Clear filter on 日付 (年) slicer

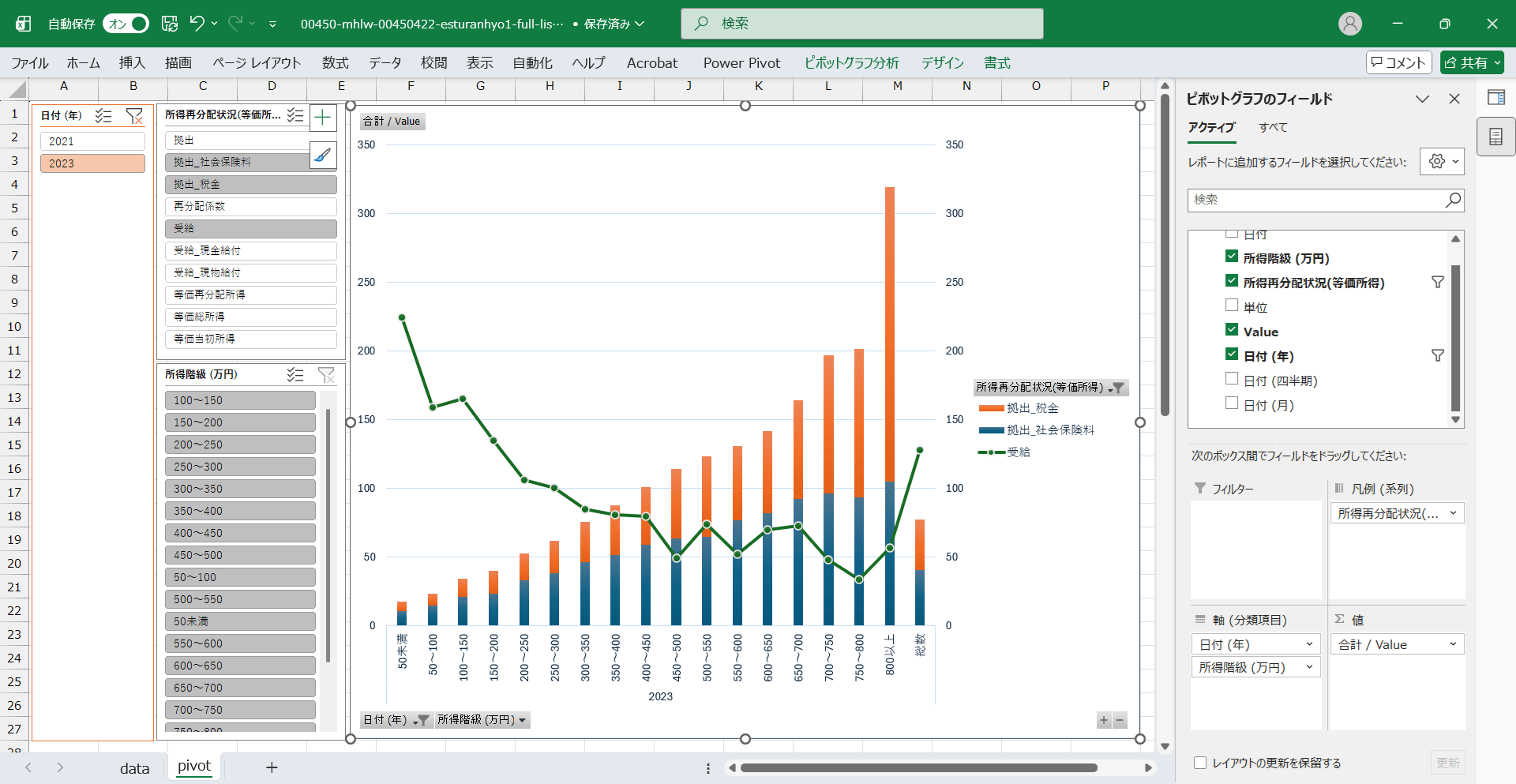coord(134,116)
